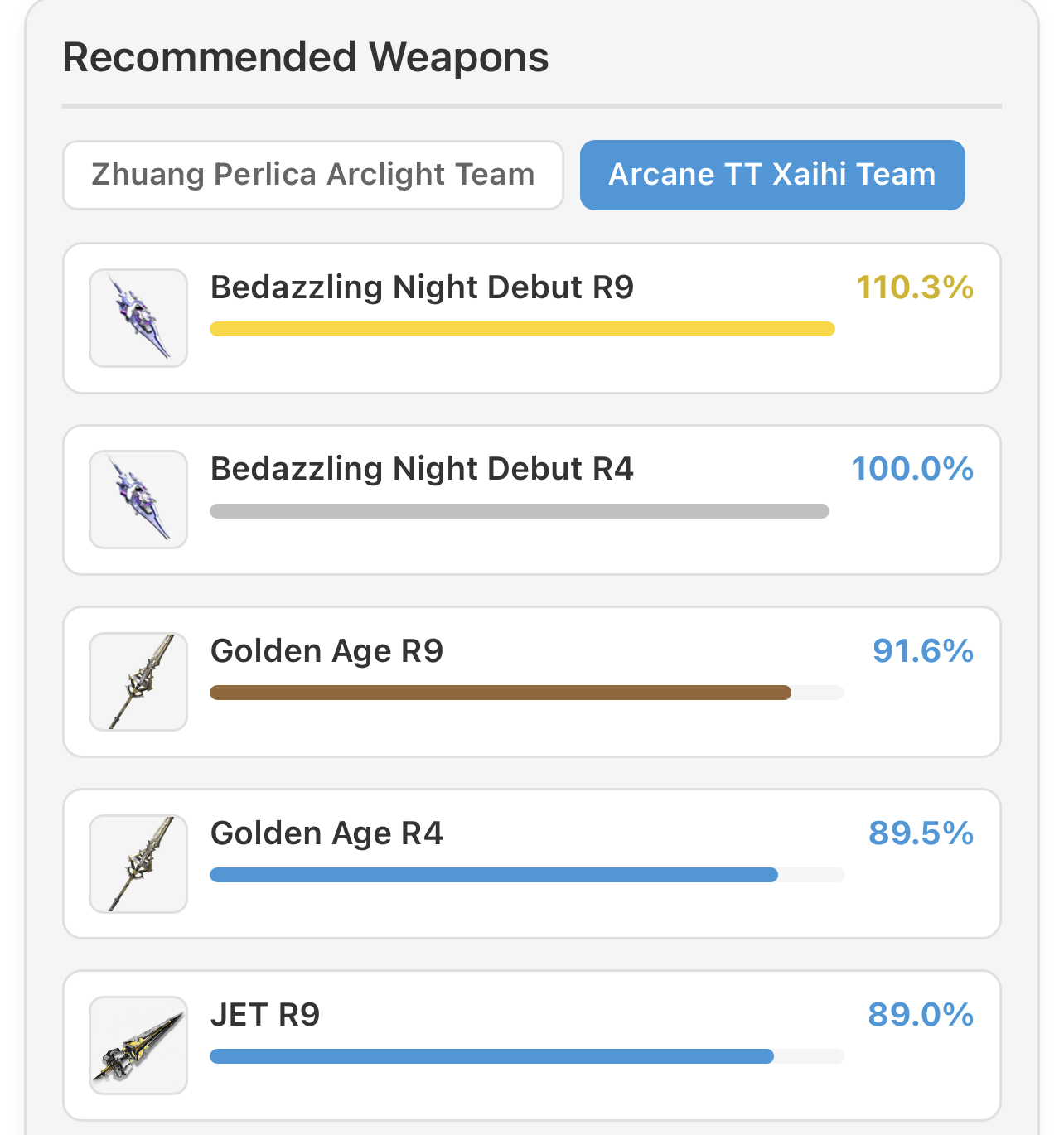The height and width of the screenshot is (1135, 1064).
Task: Click the blue Golden Age R4 bar
Action: pos(494,875)
